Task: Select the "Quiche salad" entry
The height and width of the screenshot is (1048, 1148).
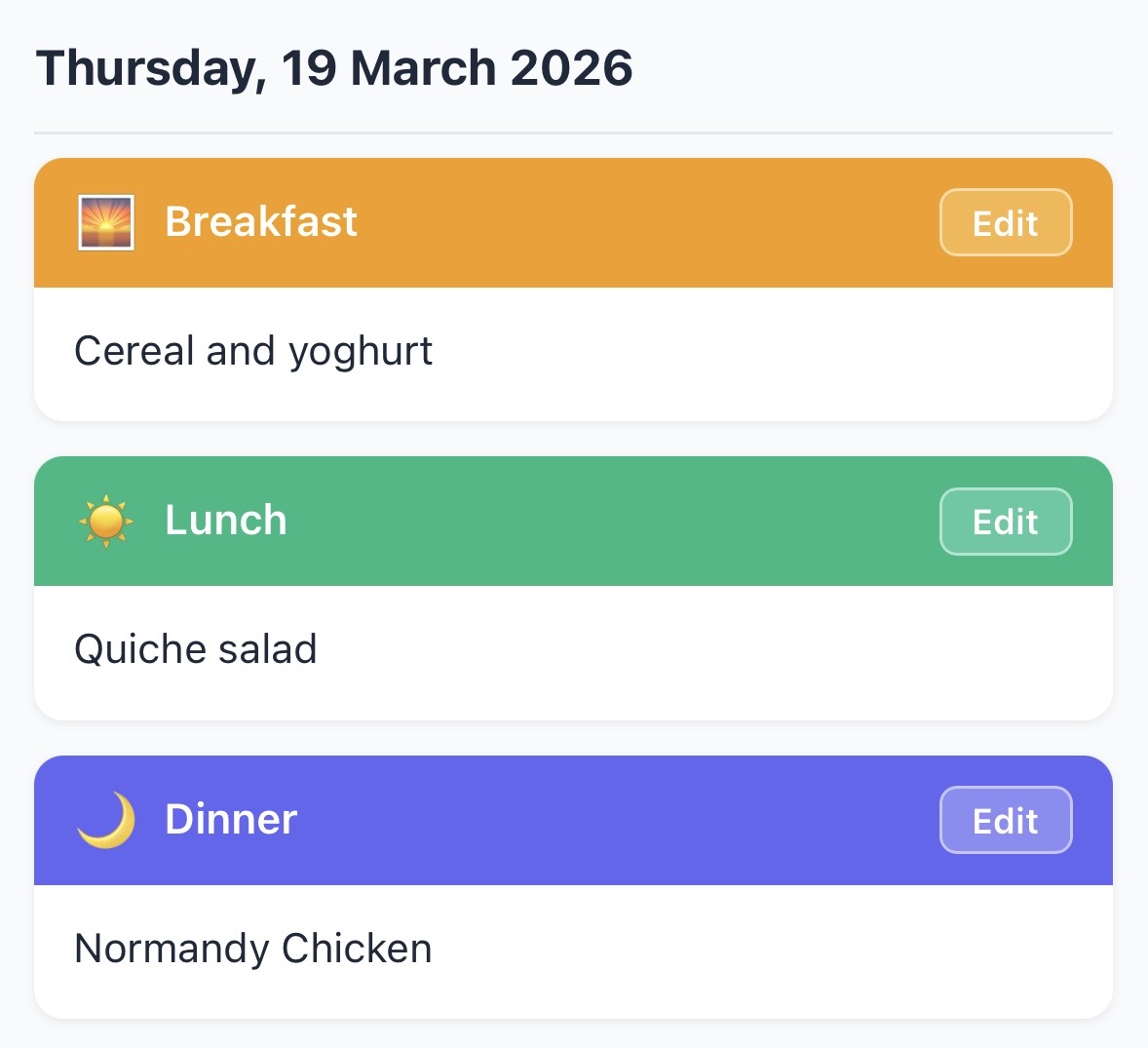Action: 196,649
